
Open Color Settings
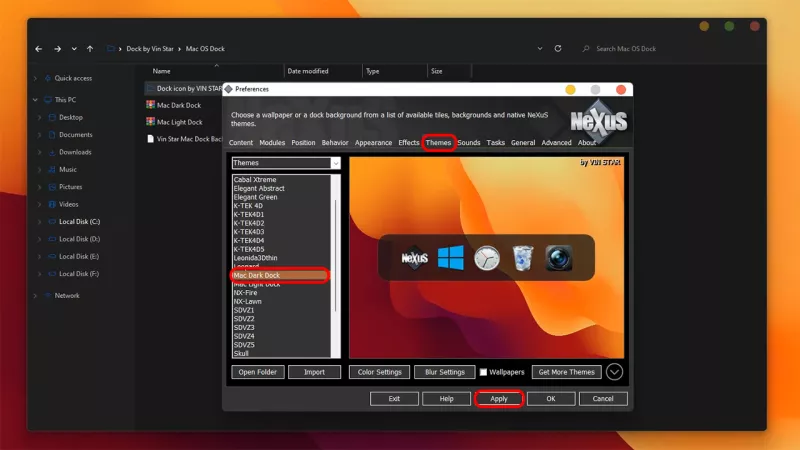[380, 372]
